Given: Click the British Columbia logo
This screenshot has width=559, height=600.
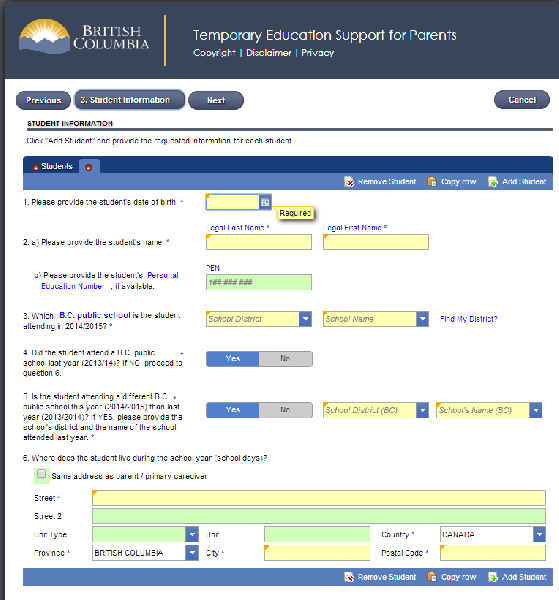Looking at the screenshot, I should [84, 37].
